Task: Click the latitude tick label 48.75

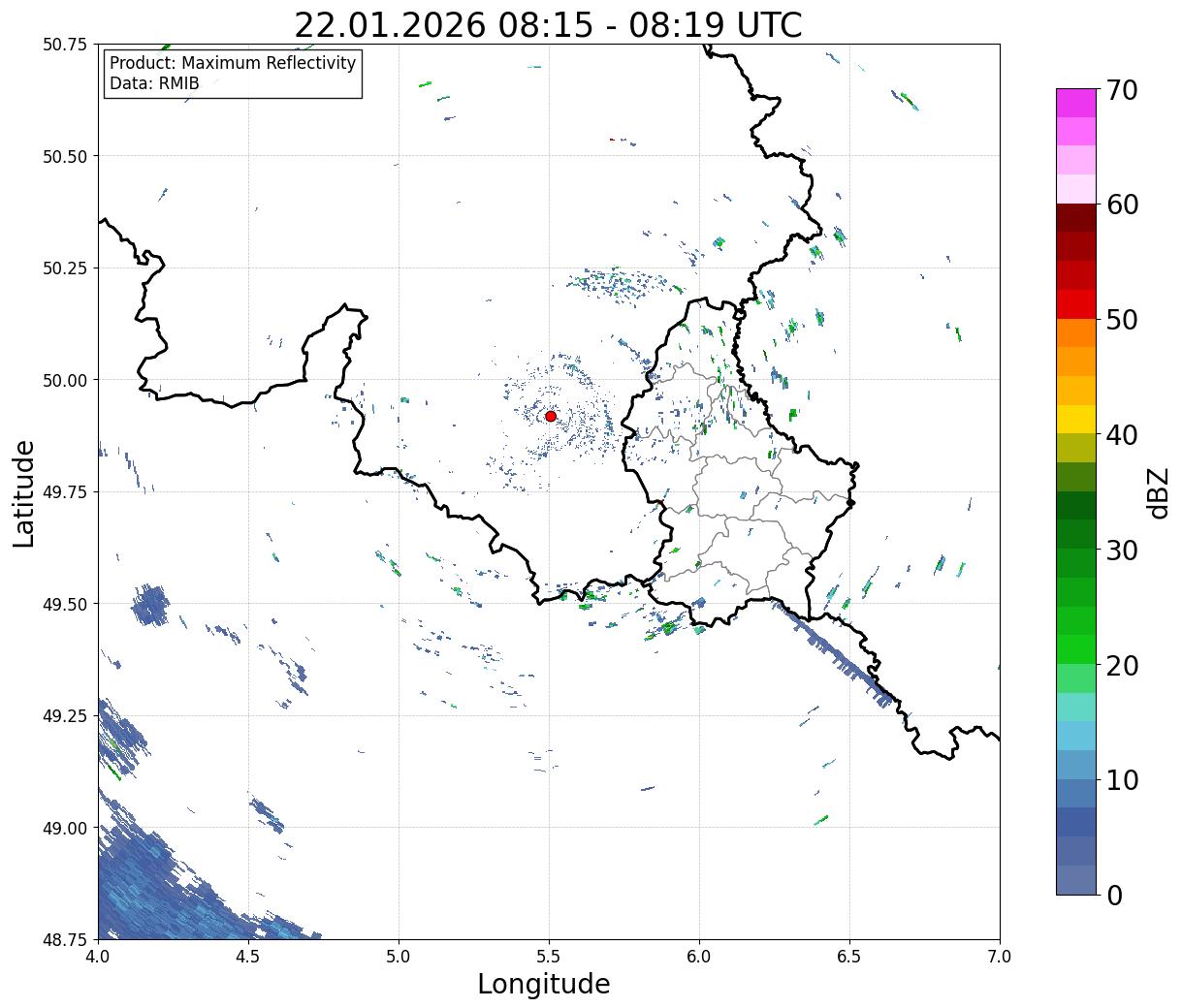Action: (64, 939)
